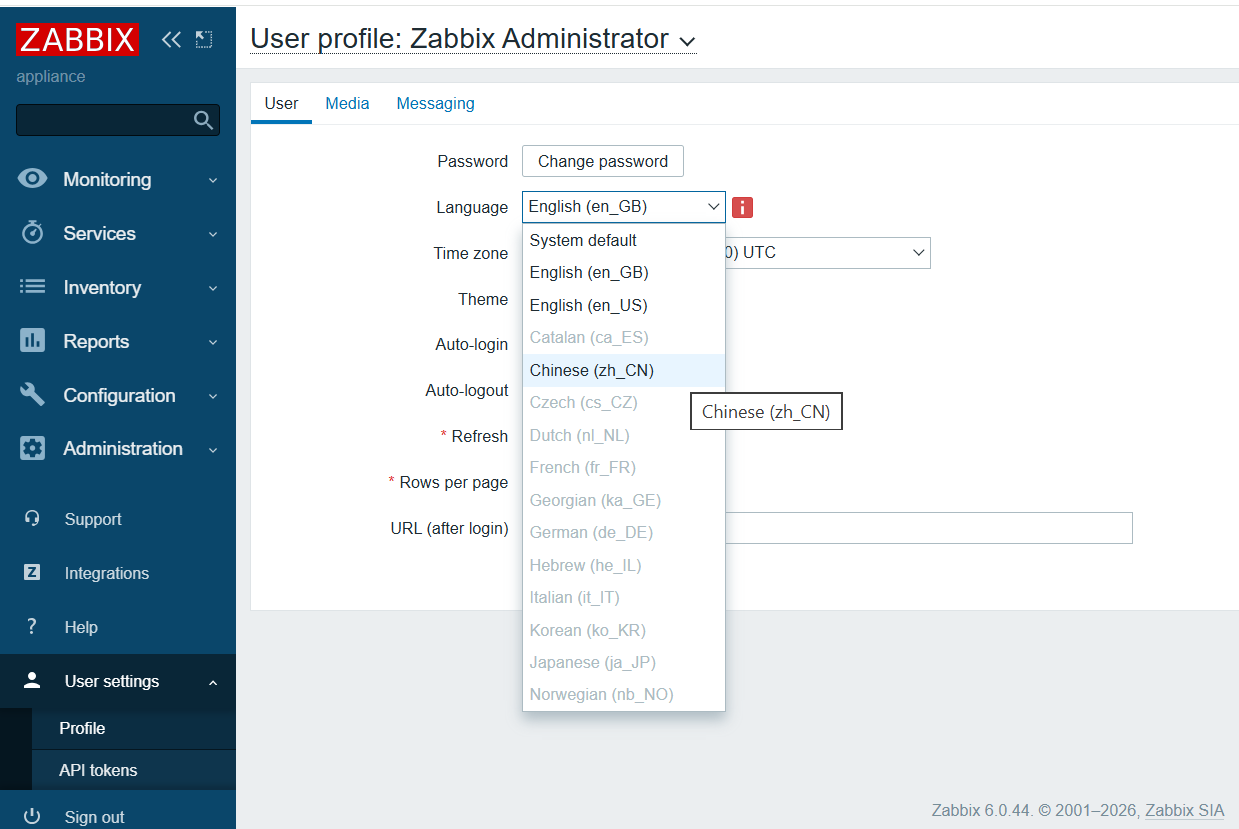Open the Zabbix SIA footer link

point(1184,810)
